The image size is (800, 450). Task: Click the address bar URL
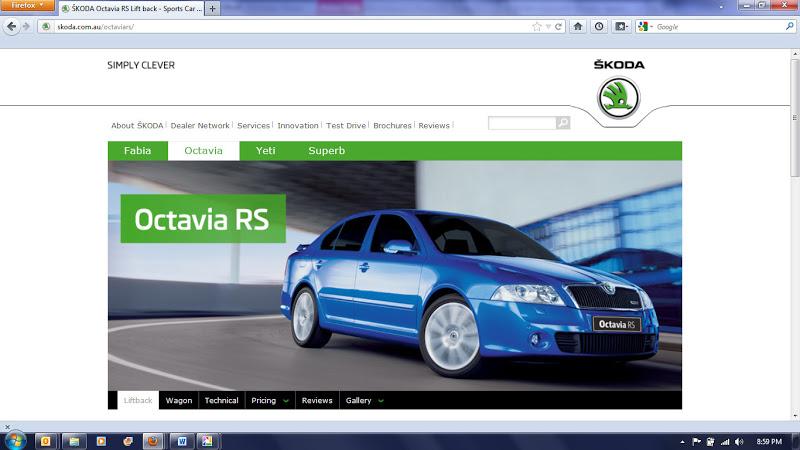click(95, 27)
